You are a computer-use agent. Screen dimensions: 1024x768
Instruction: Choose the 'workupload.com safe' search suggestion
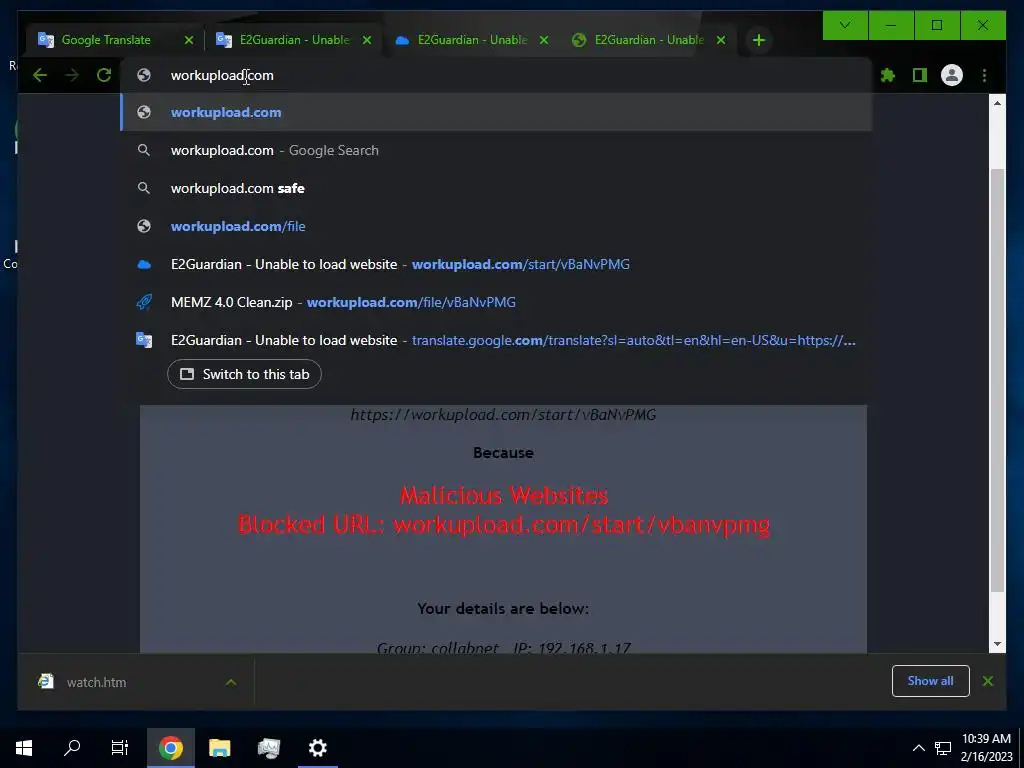[496, 188]
